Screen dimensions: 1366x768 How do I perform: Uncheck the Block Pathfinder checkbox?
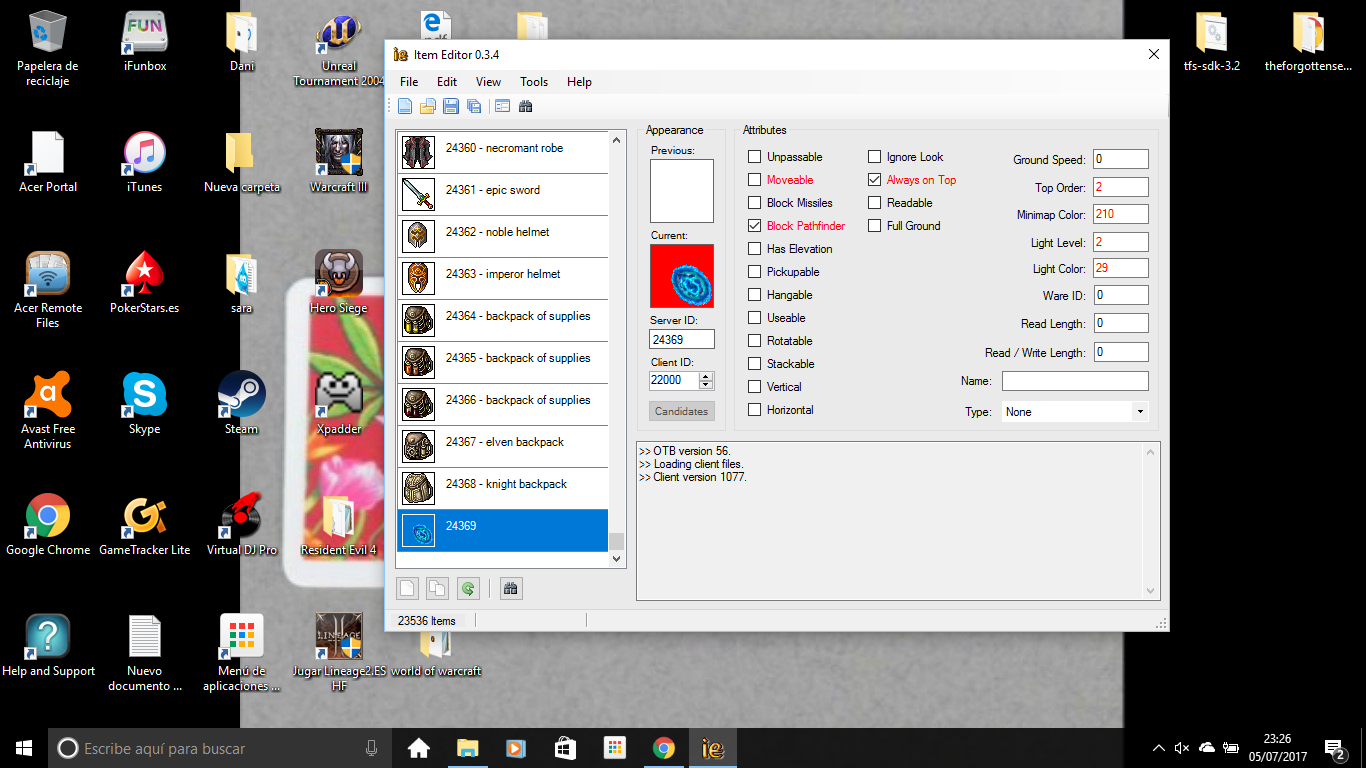(x=755, y=226)
